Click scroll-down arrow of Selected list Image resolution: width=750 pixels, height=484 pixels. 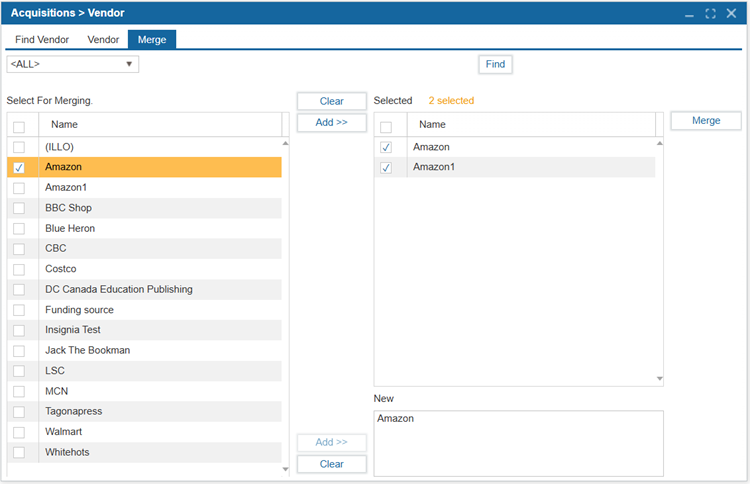point(660,378)
